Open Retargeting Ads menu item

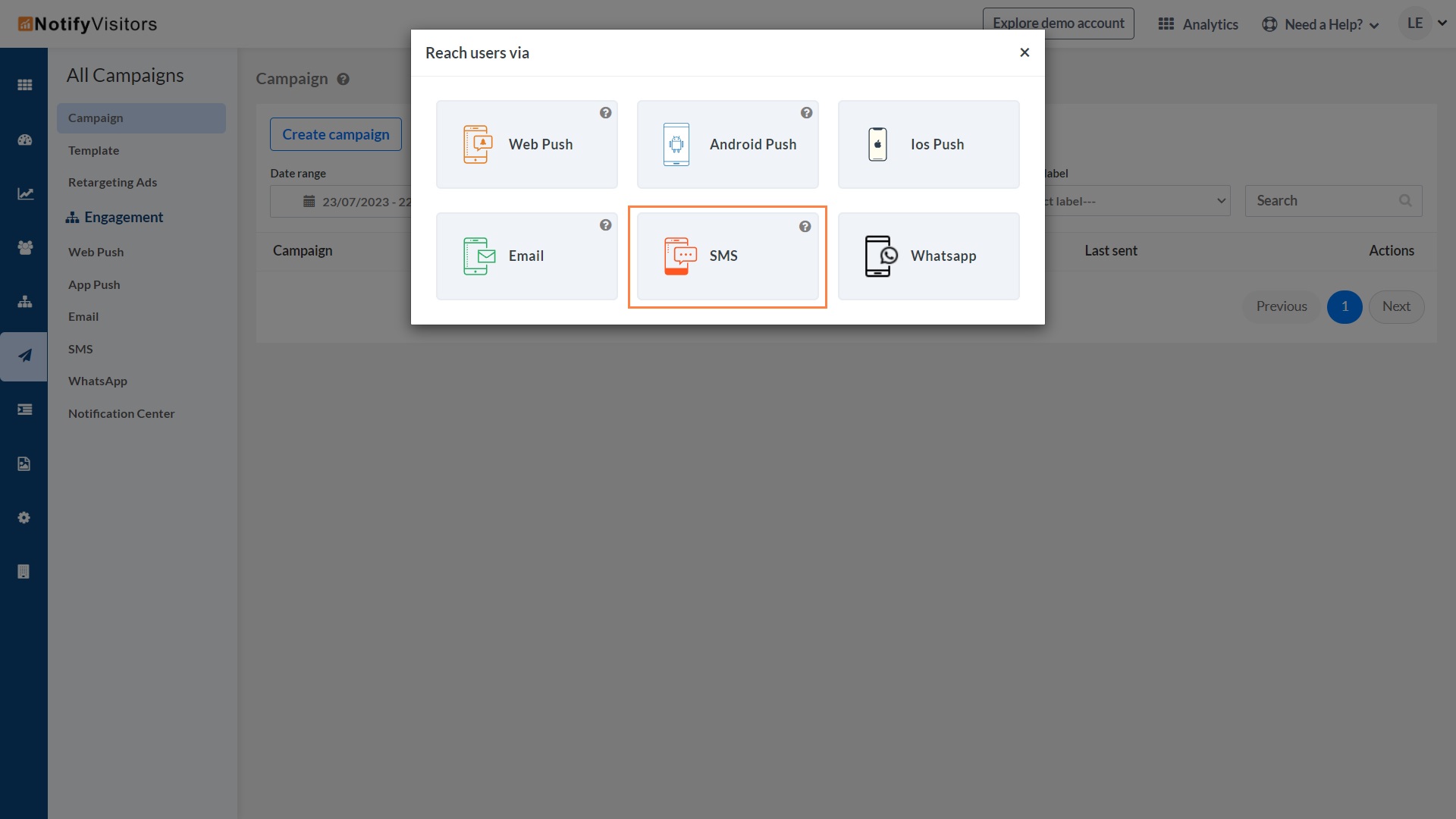coord(112,183)
